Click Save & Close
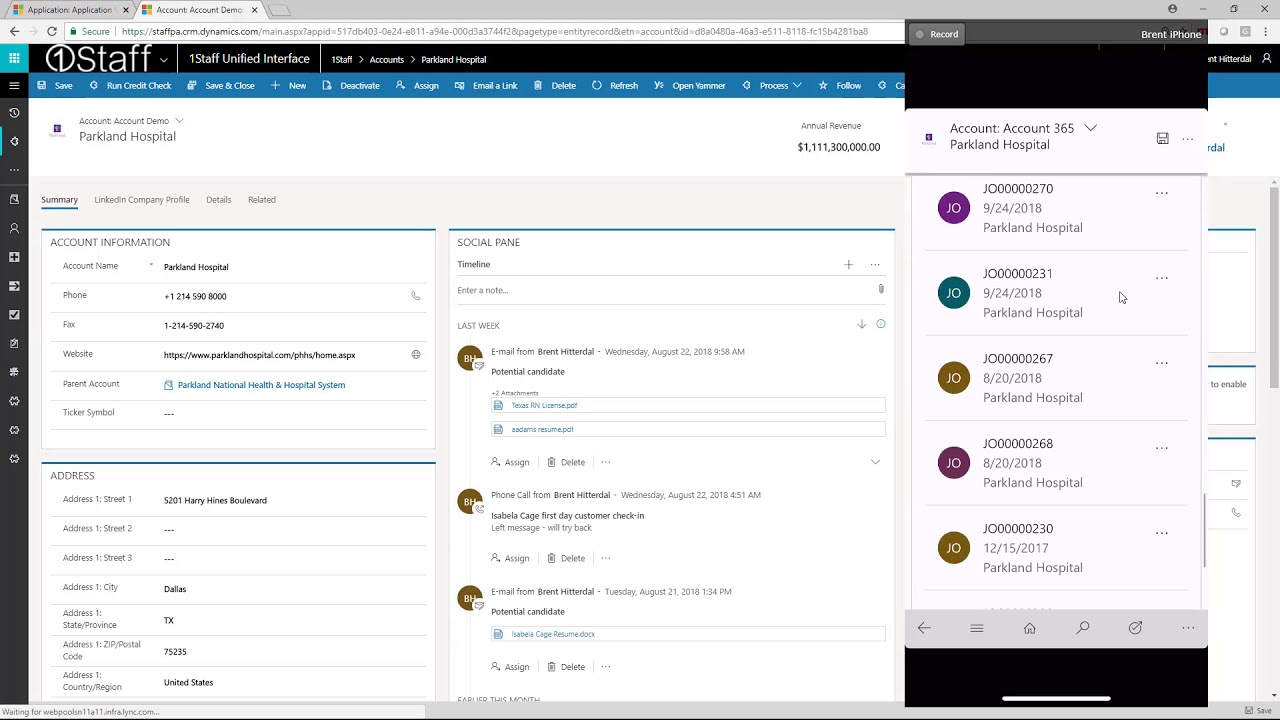1280x720 pixels. pyautogui.click(x=222, y=86)
